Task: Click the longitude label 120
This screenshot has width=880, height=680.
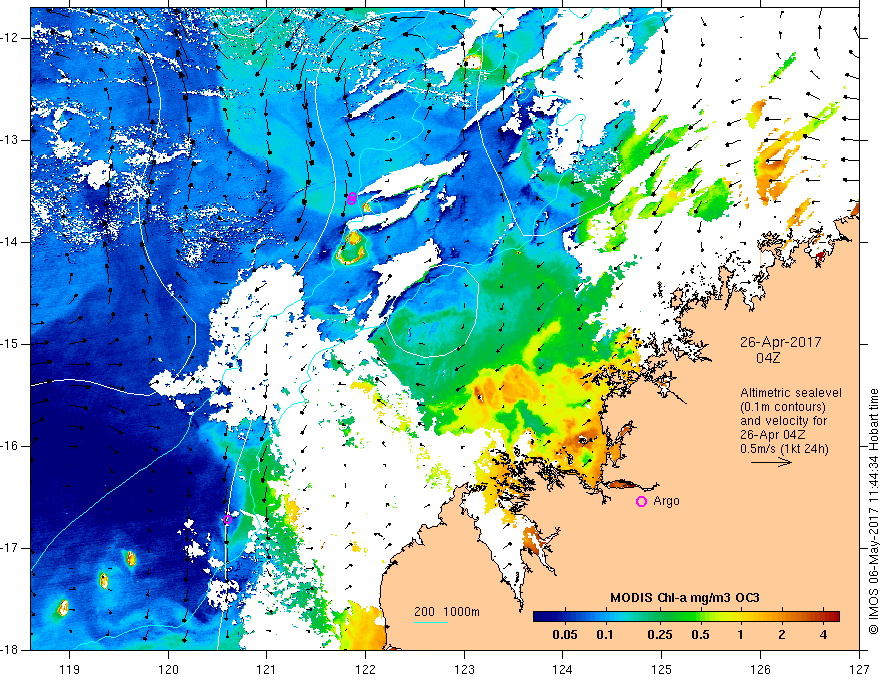Action: [x=168, y=669]
